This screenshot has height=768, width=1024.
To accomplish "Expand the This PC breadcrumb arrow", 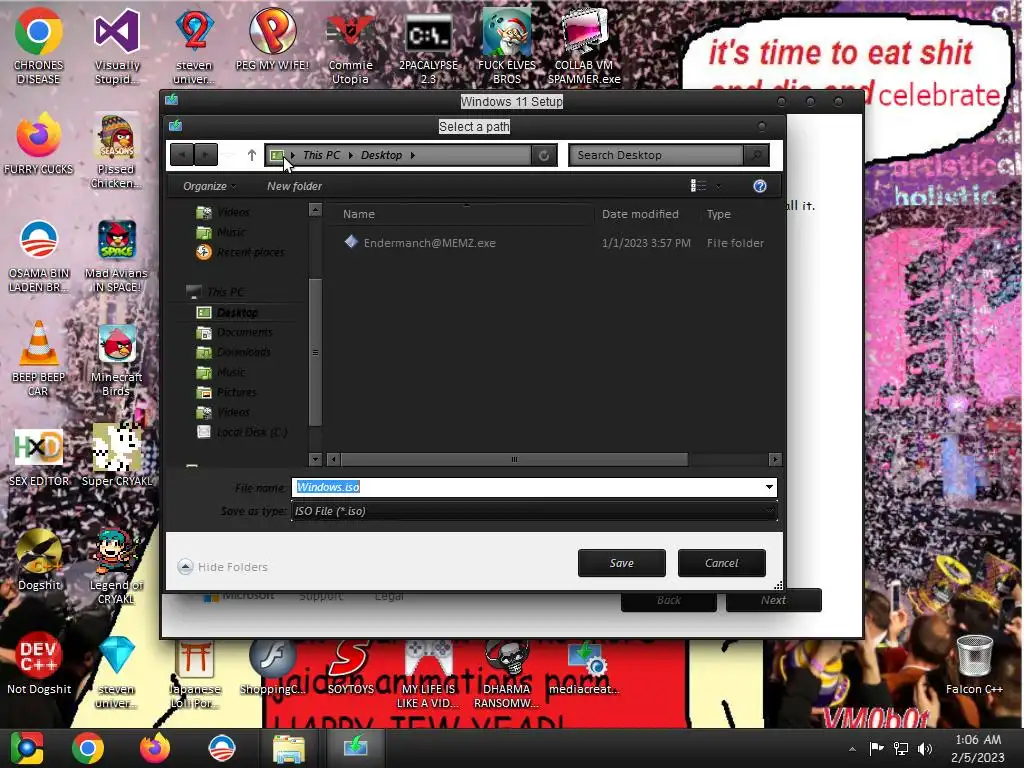I will (x=351, y=155).
